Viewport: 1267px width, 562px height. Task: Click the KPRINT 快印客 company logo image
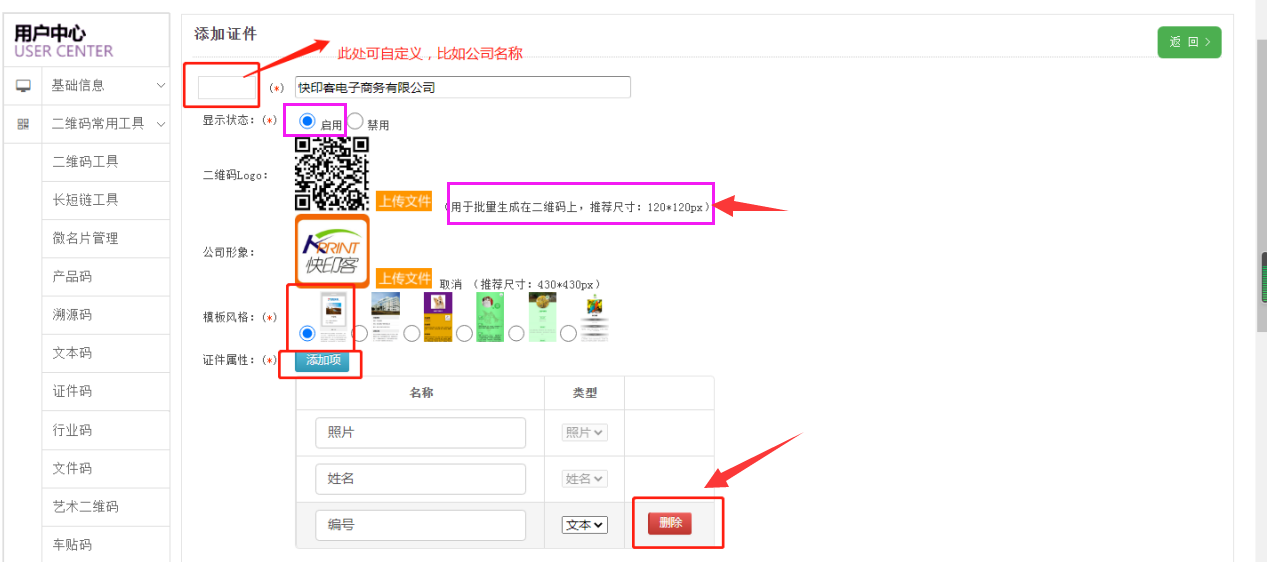pyautogui.click(x=332, y=251)
